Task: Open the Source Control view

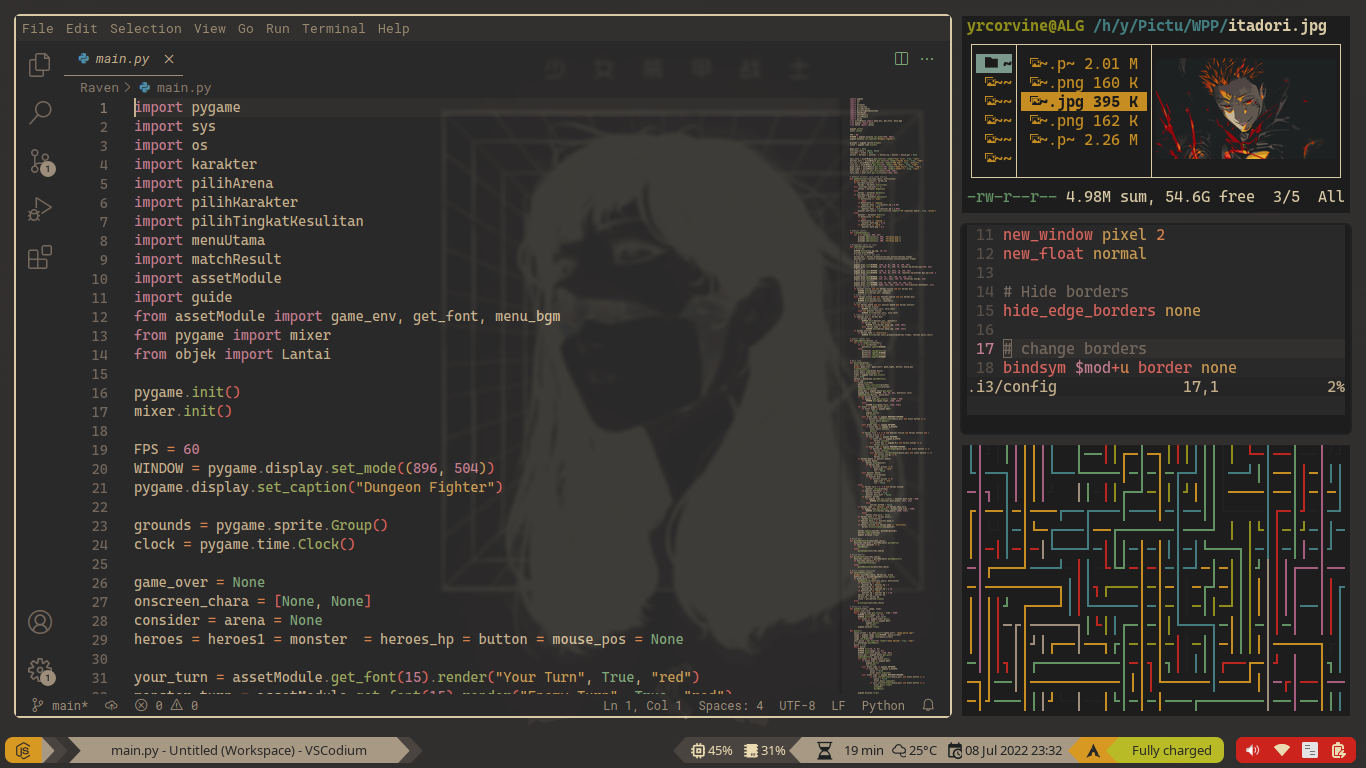Action: pos(40,161)
